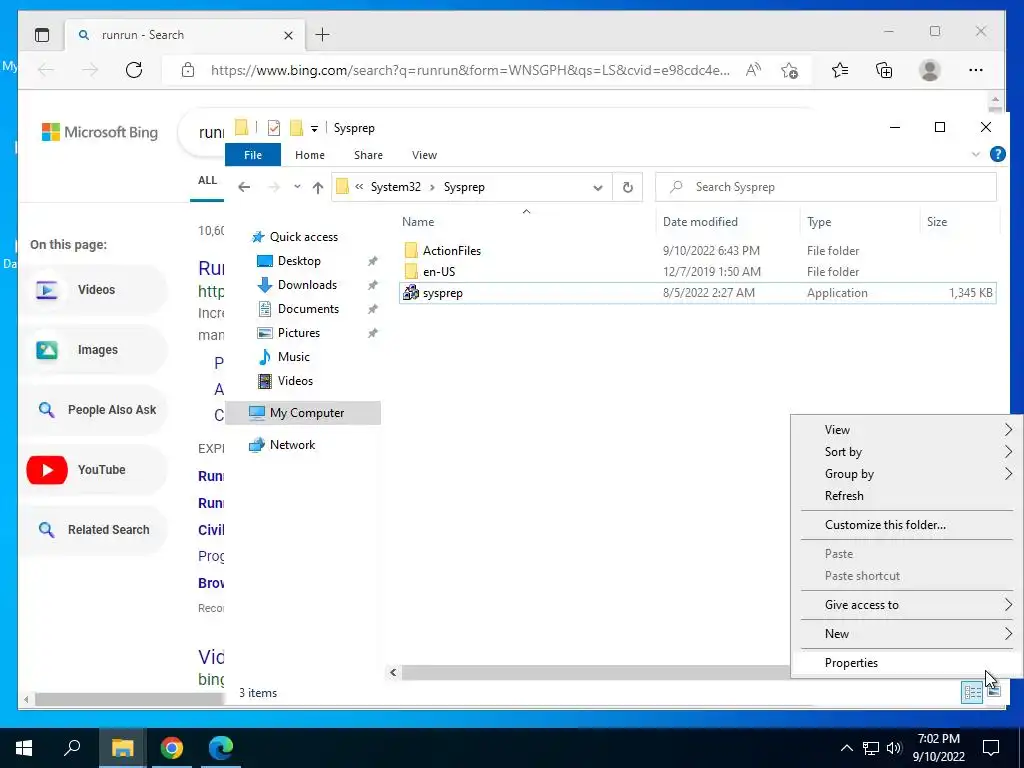
Task: Switch to large icons view button
Action: tap(994, 692)
